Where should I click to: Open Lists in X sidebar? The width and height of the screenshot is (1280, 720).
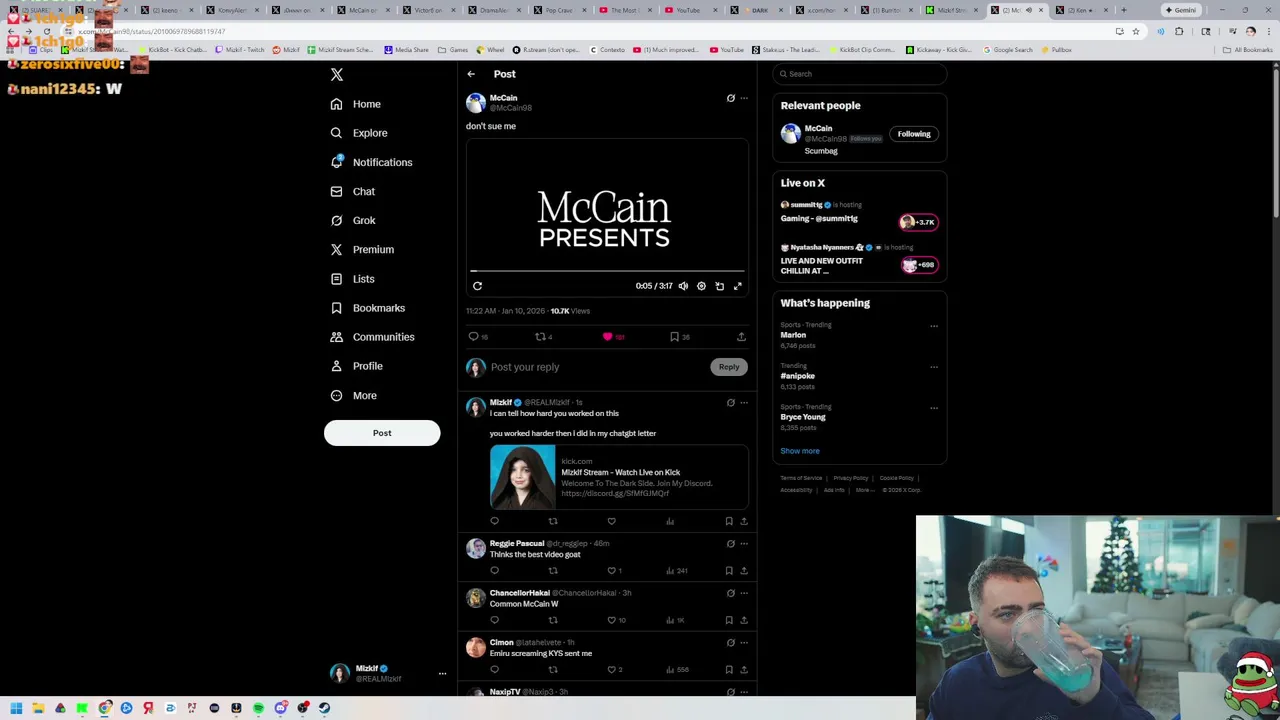[x=352, y=279]
